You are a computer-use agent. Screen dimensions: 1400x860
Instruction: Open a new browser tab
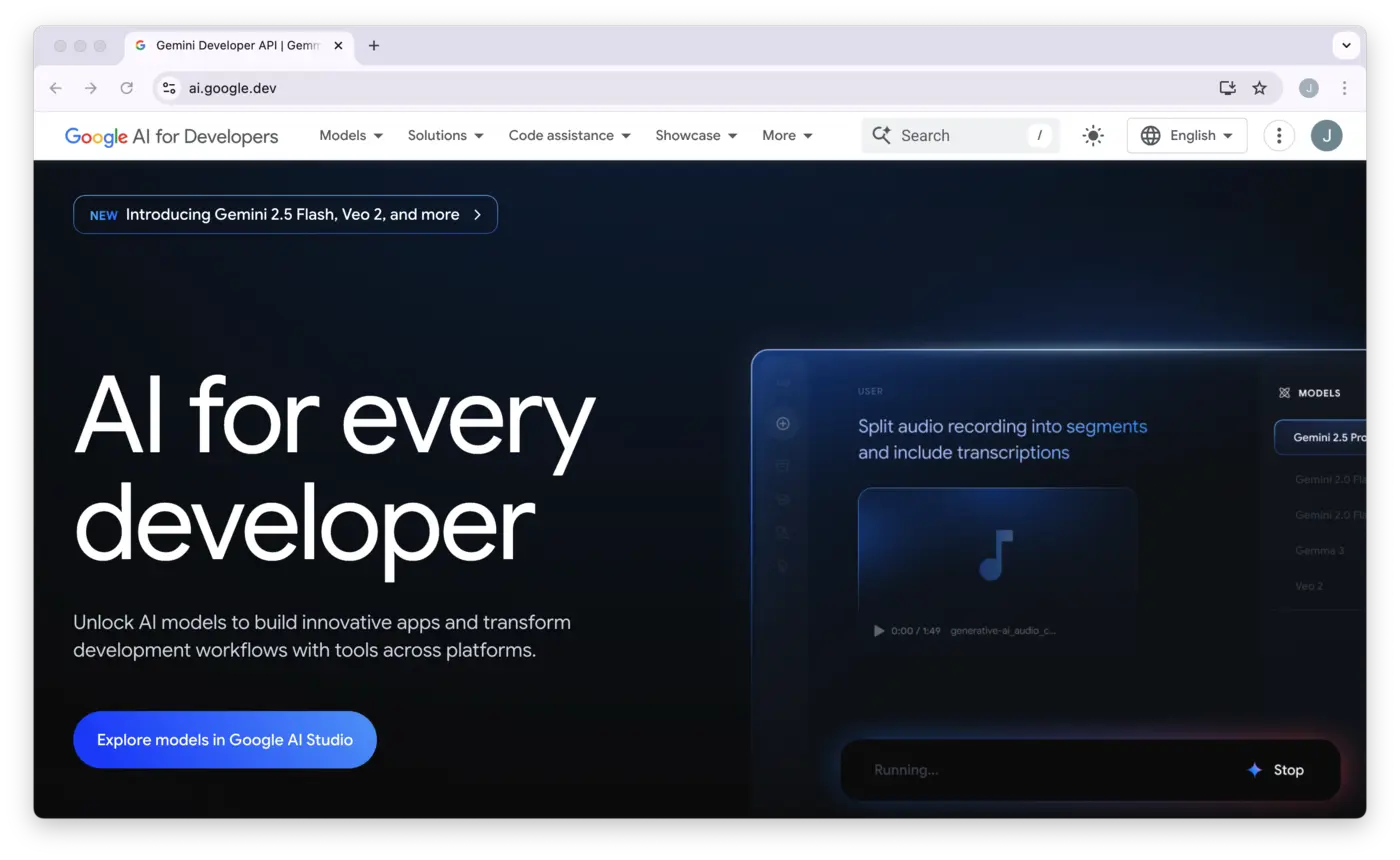374,45
